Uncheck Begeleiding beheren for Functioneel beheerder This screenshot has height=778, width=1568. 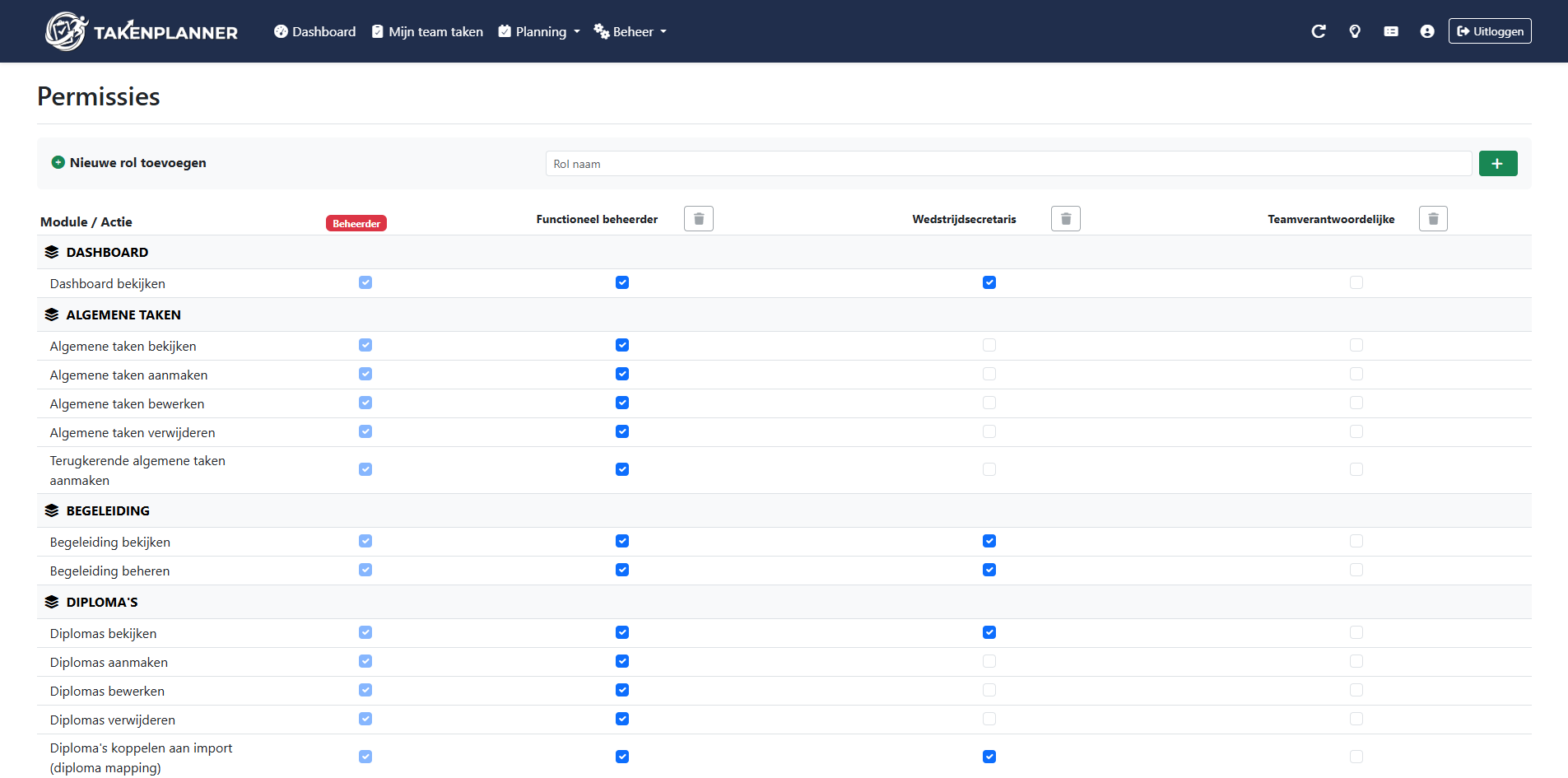622,569
